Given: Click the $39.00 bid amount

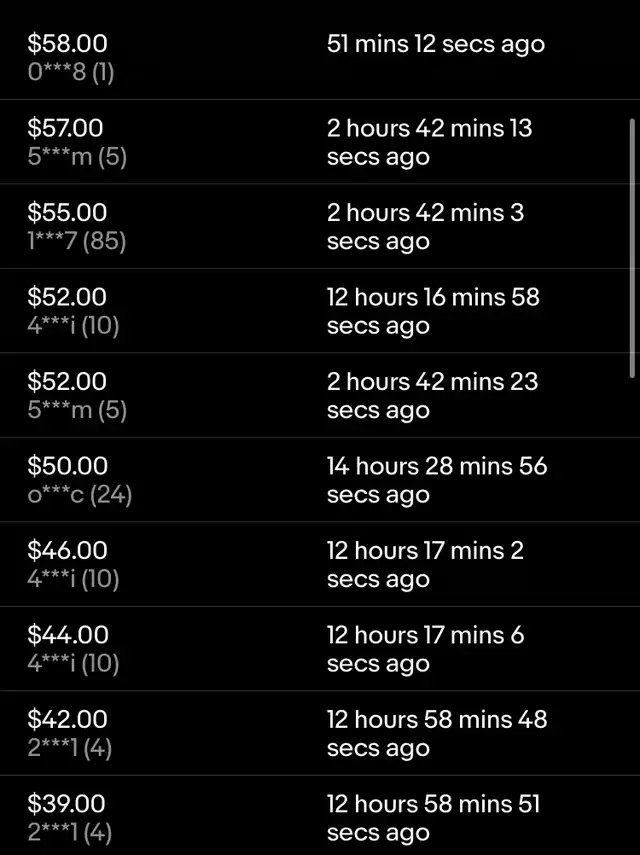Looking at the screenshot, I should 66,804.
